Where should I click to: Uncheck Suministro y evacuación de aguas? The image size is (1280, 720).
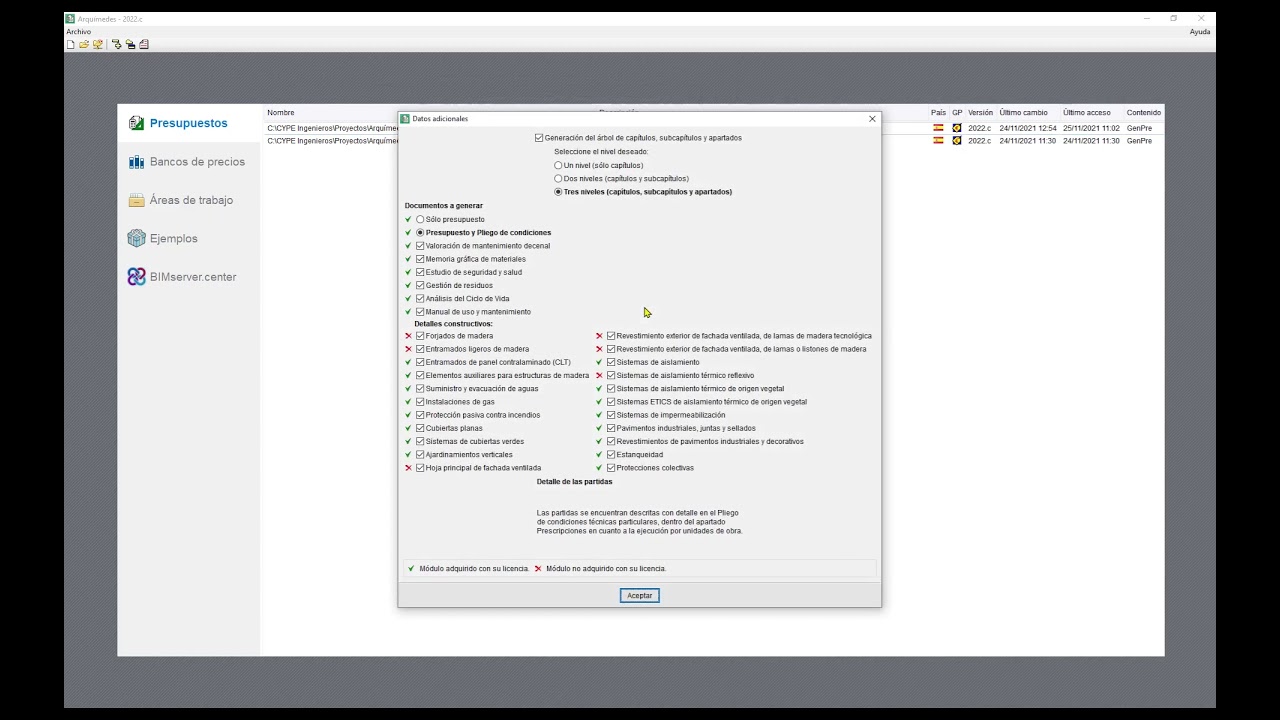420,389
